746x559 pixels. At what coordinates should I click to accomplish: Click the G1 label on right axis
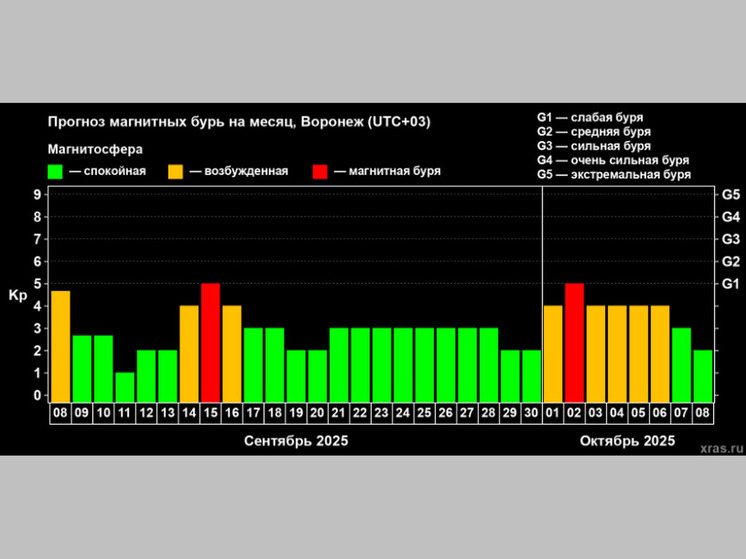(x=730, y=284)
